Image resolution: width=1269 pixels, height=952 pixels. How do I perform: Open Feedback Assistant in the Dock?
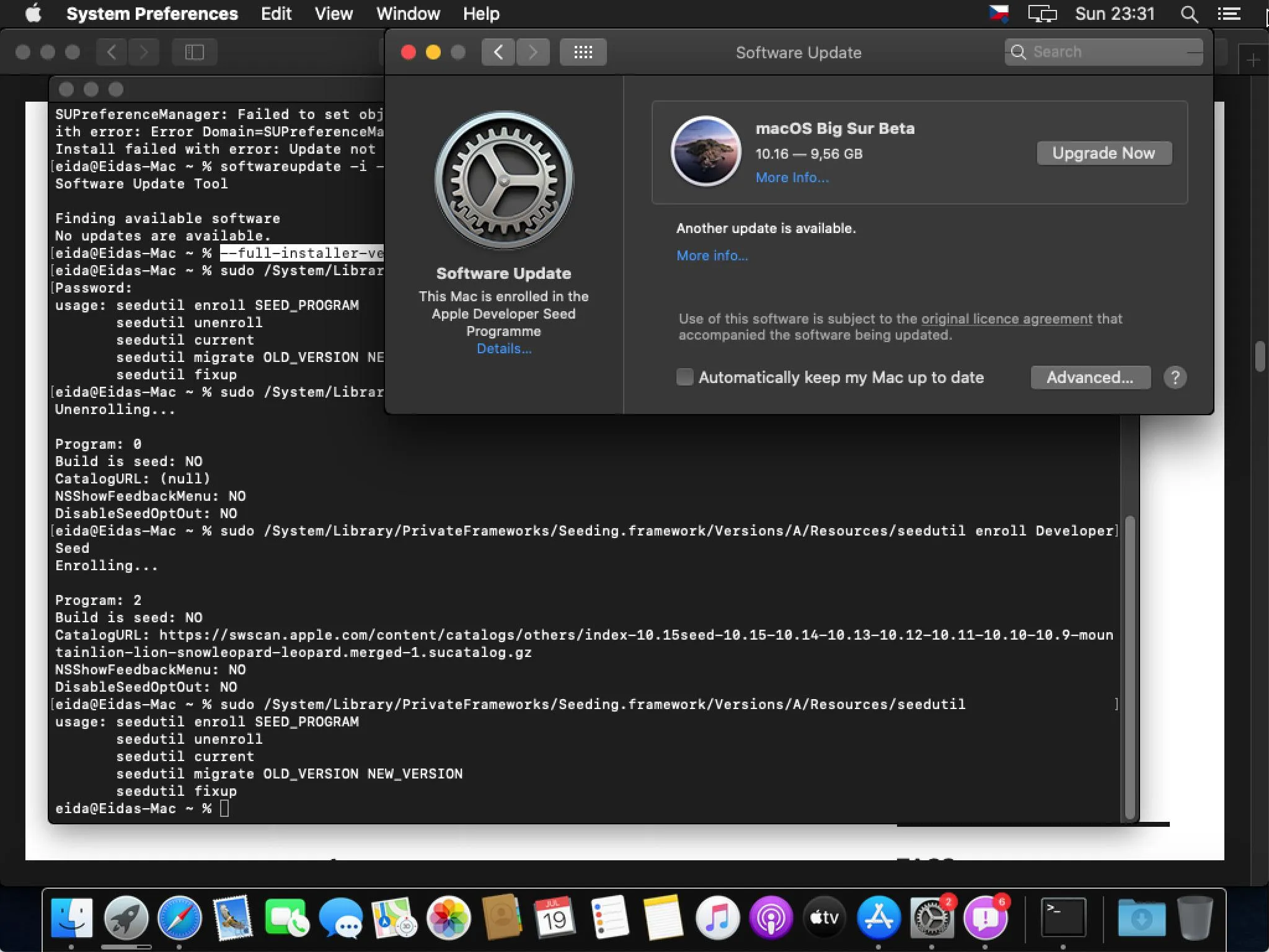click(986, 918)
